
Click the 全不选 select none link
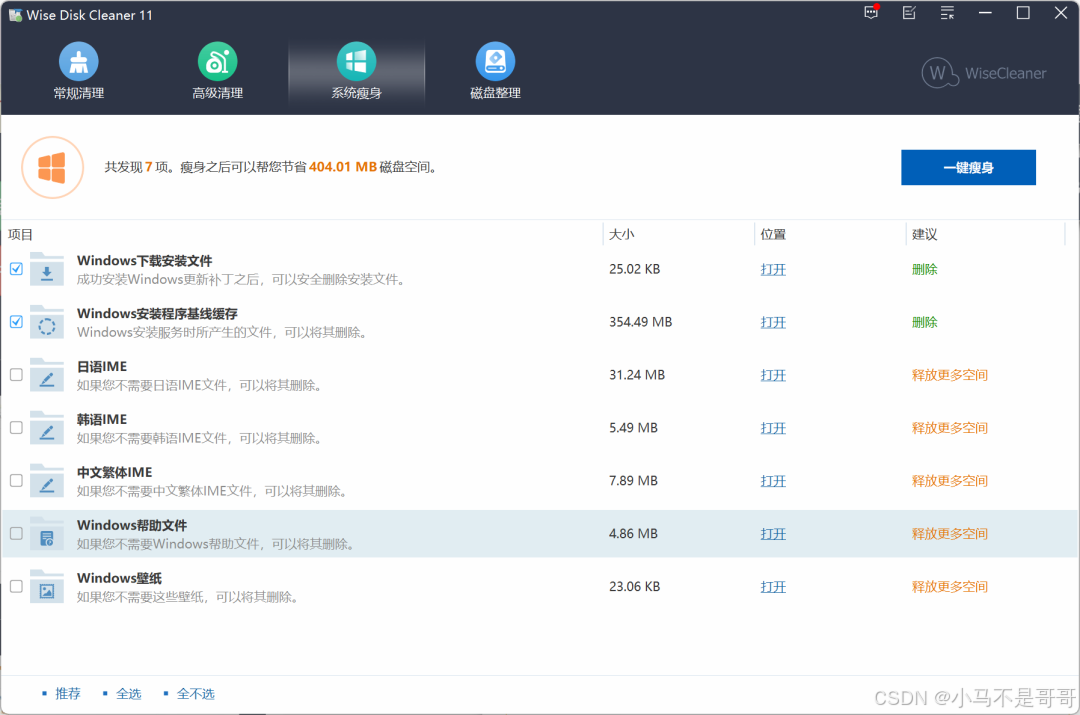(x=196, y=694)
